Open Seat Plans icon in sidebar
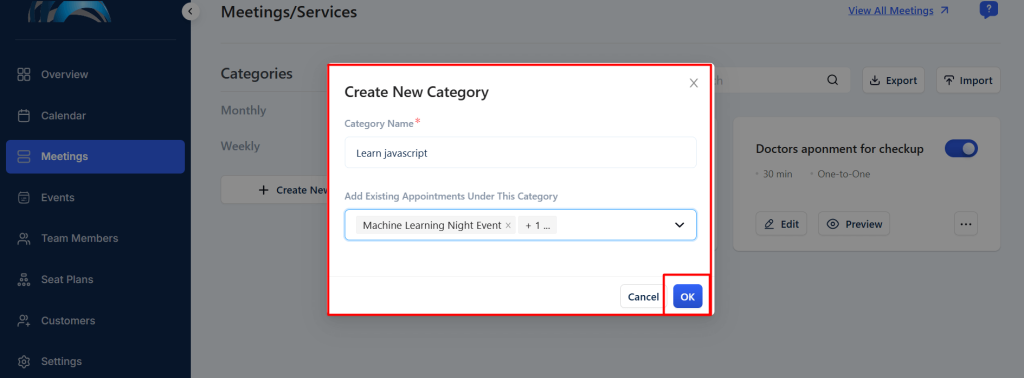The width and height of the screenshot is (1024, 378). click(x=24, y=279)
